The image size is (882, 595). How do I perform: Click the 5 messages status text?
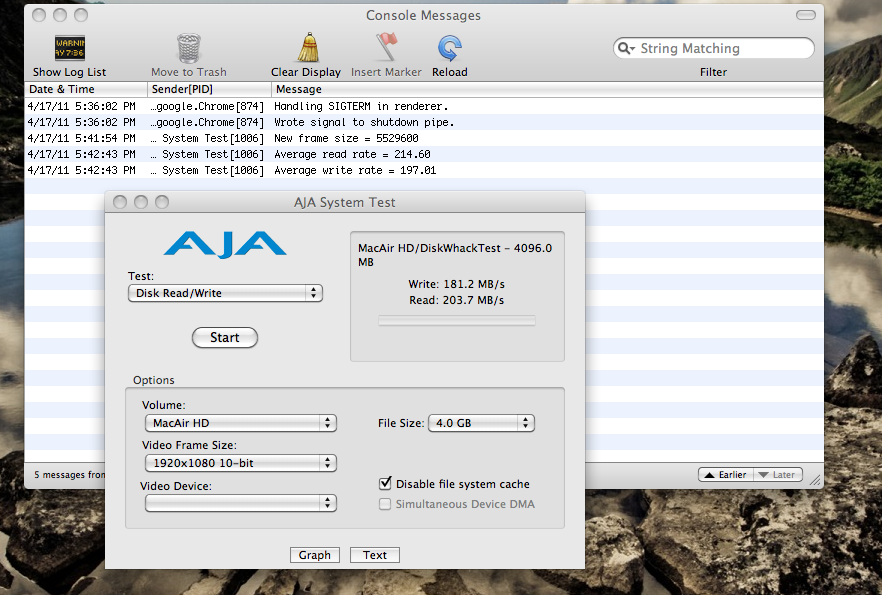pos(69,475)
